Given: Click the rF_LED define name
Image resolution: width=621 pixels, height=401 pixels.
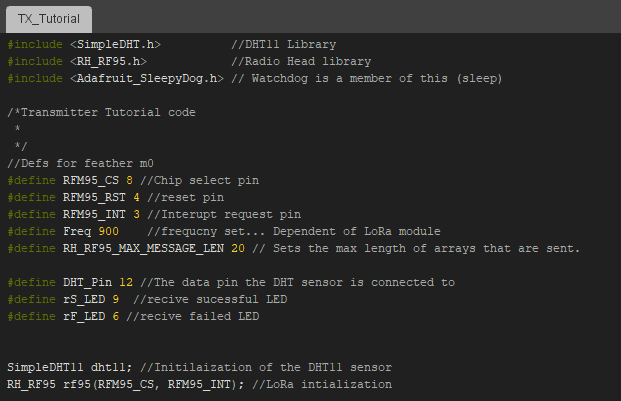Looking at the screenshot, I should point(85,317).
